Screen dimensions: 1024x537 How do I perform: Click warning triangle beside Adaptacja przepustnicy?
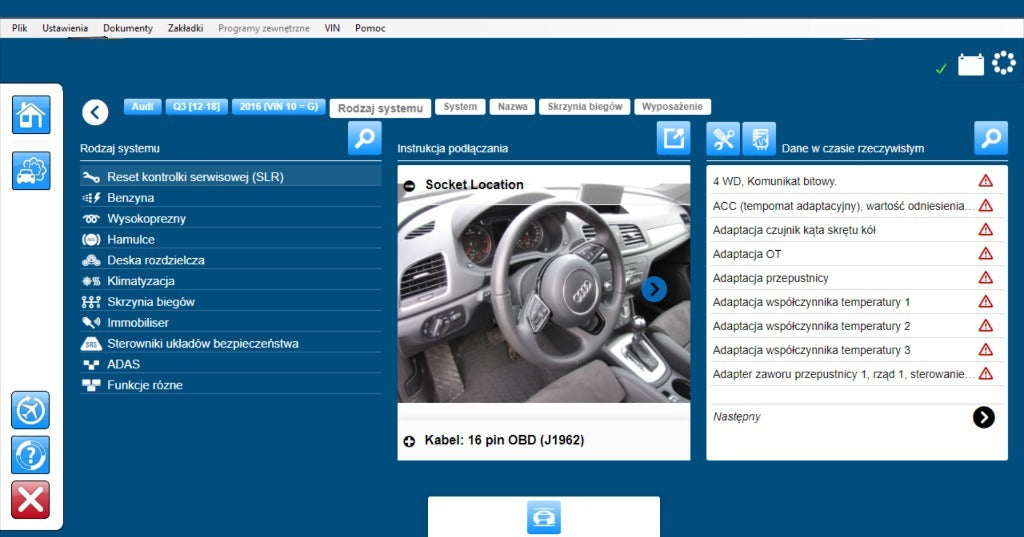[x=985, y=278]
